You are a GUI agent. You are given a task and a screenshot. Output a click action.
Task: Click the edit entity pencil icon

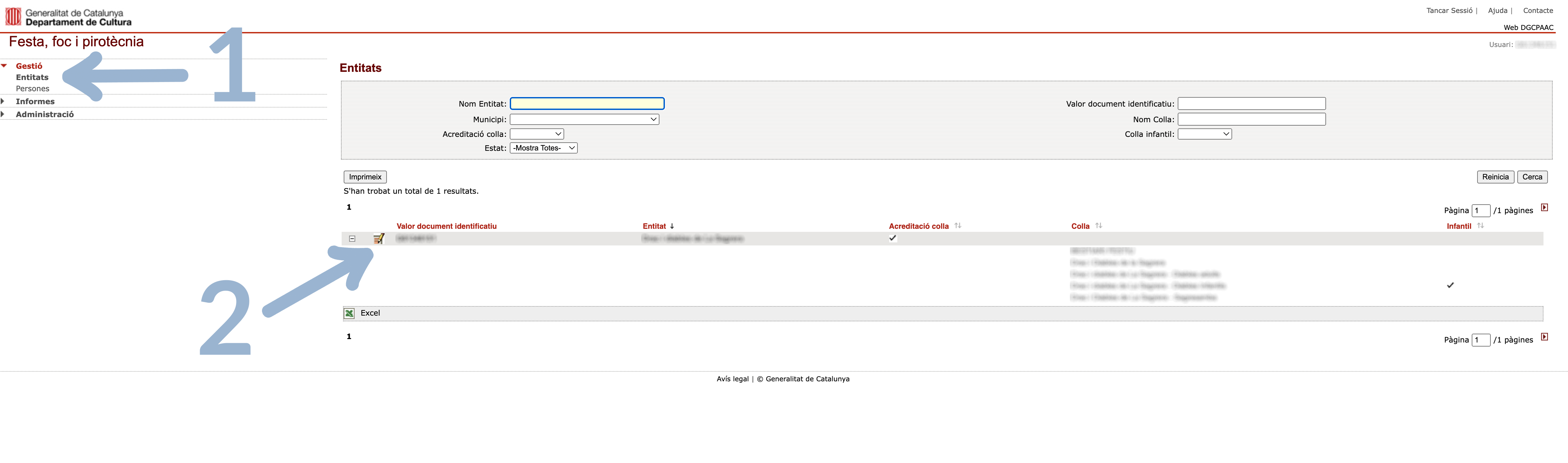pos(379,238)
